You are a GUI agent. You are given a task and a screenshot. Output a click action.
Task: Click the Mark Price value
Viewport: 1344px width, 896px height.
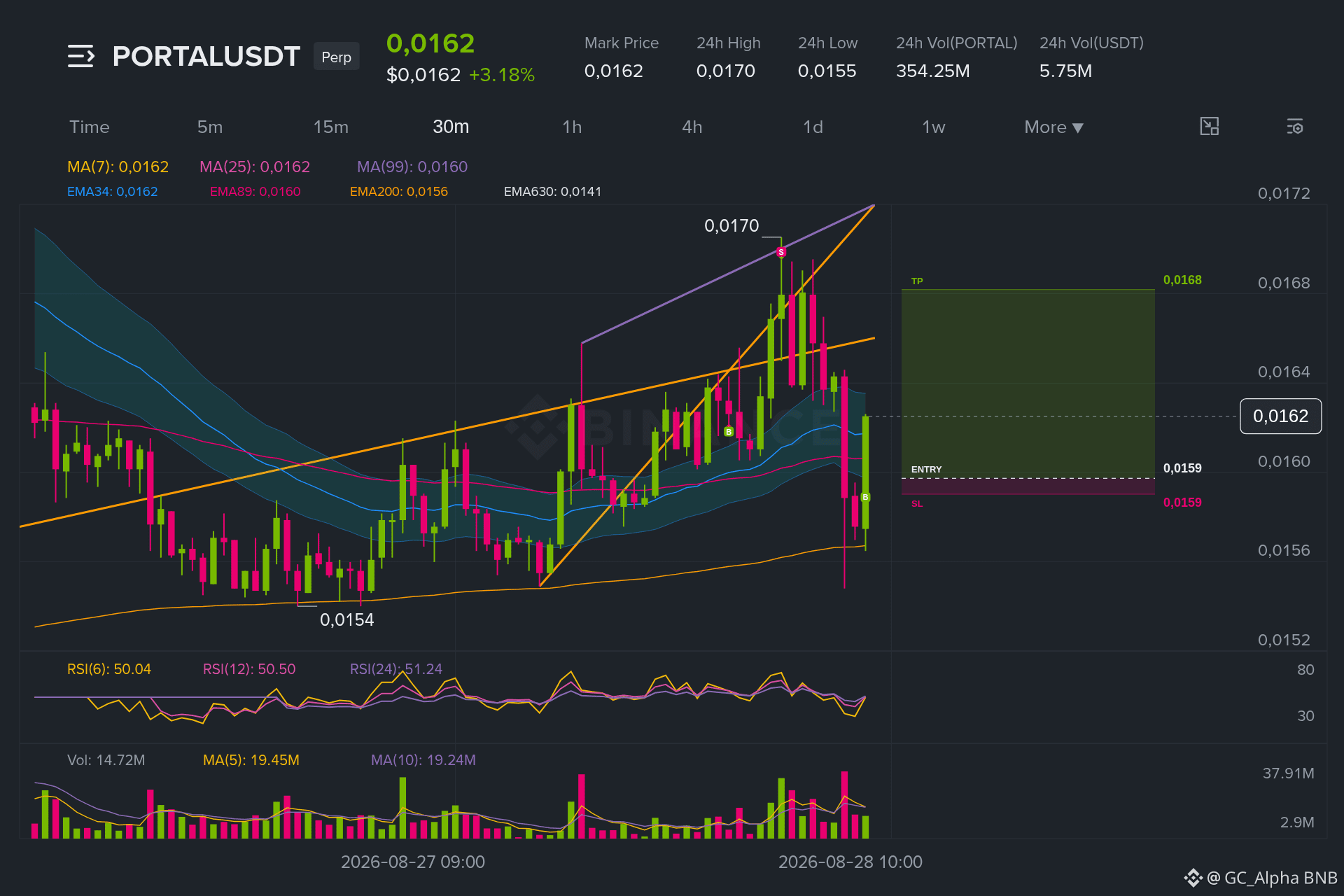tap(614, 71)
